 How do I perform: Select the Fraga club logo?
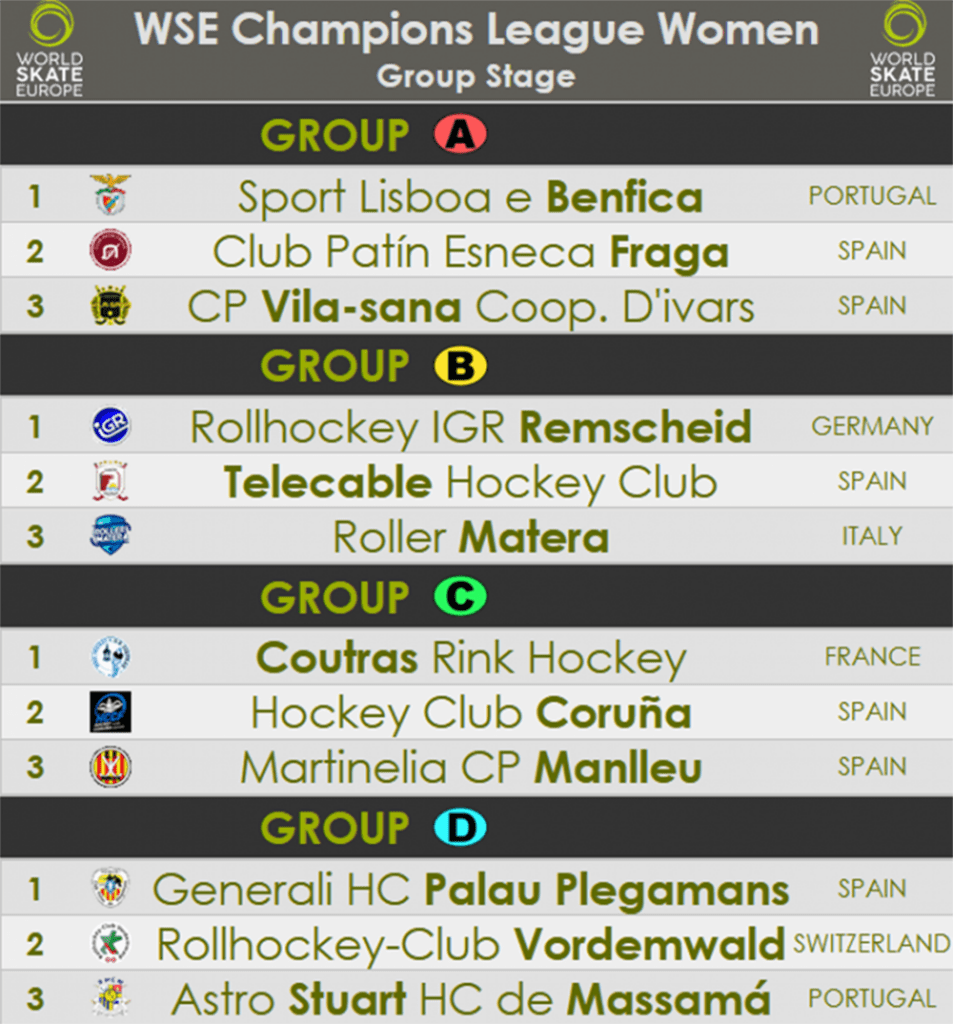coord(110,249)
